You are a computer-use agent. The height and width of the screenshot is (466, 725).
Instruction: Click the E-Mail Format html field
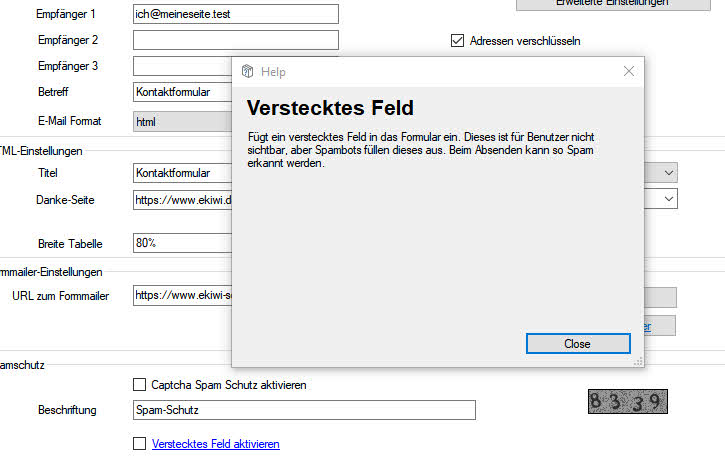coord(182,121)
